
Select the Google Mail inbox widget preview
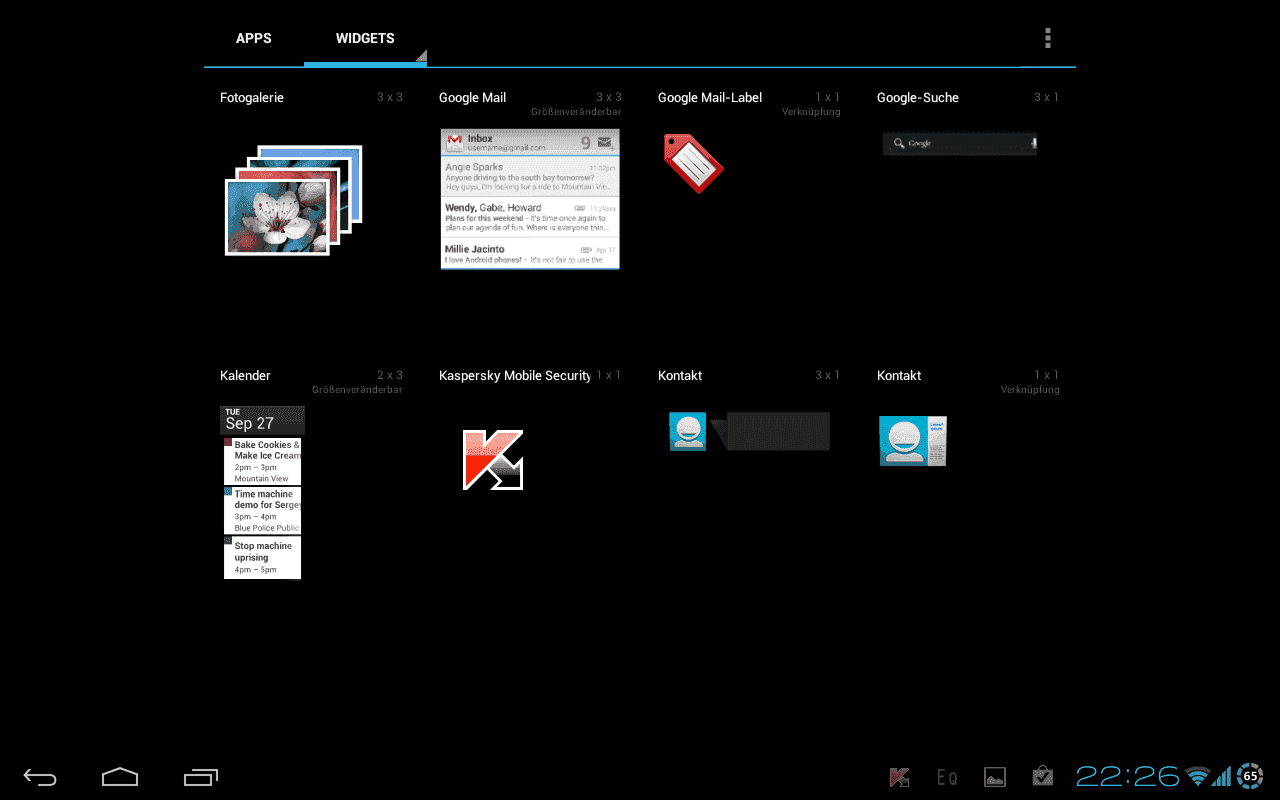(530, 198)
